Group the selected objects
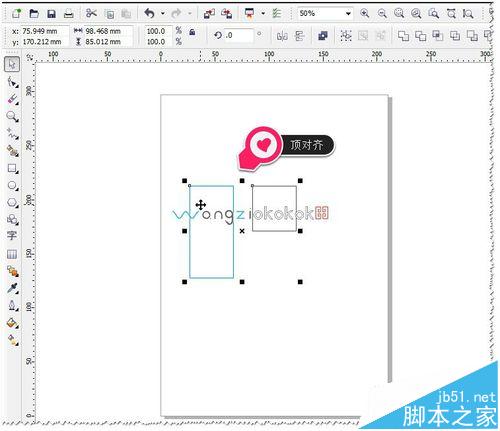The image size is (500, 431). pyautogui.click(x=346, y=35)
